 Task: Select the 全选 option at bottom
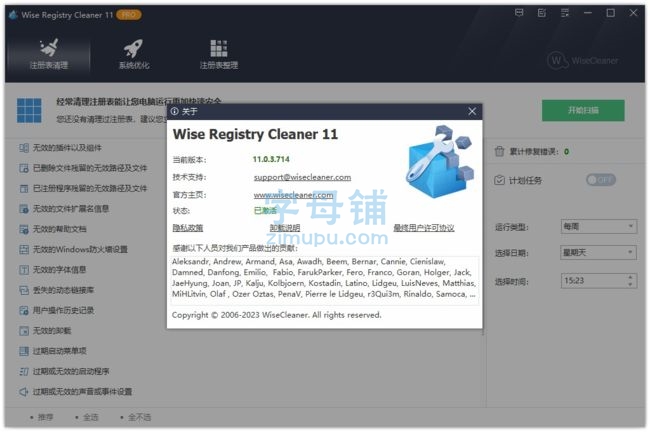pyautogui.click(x=87, y=417)
